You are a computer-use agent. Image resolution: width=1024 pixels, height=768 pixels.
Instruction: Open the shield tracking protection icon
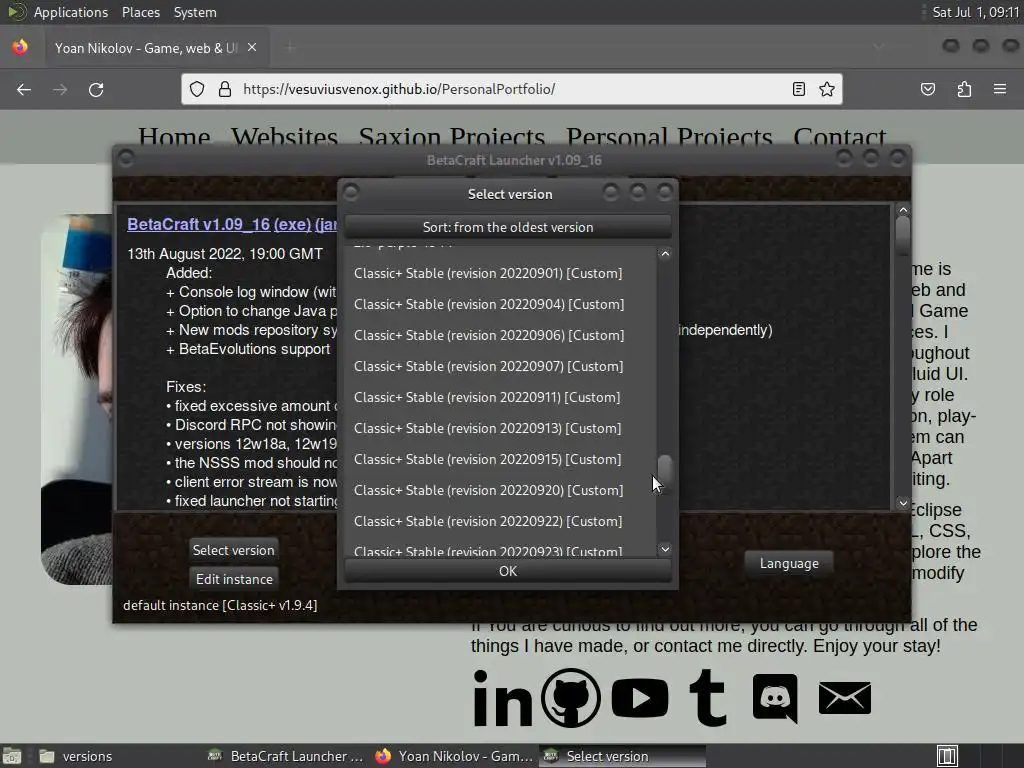click(197, 89)
